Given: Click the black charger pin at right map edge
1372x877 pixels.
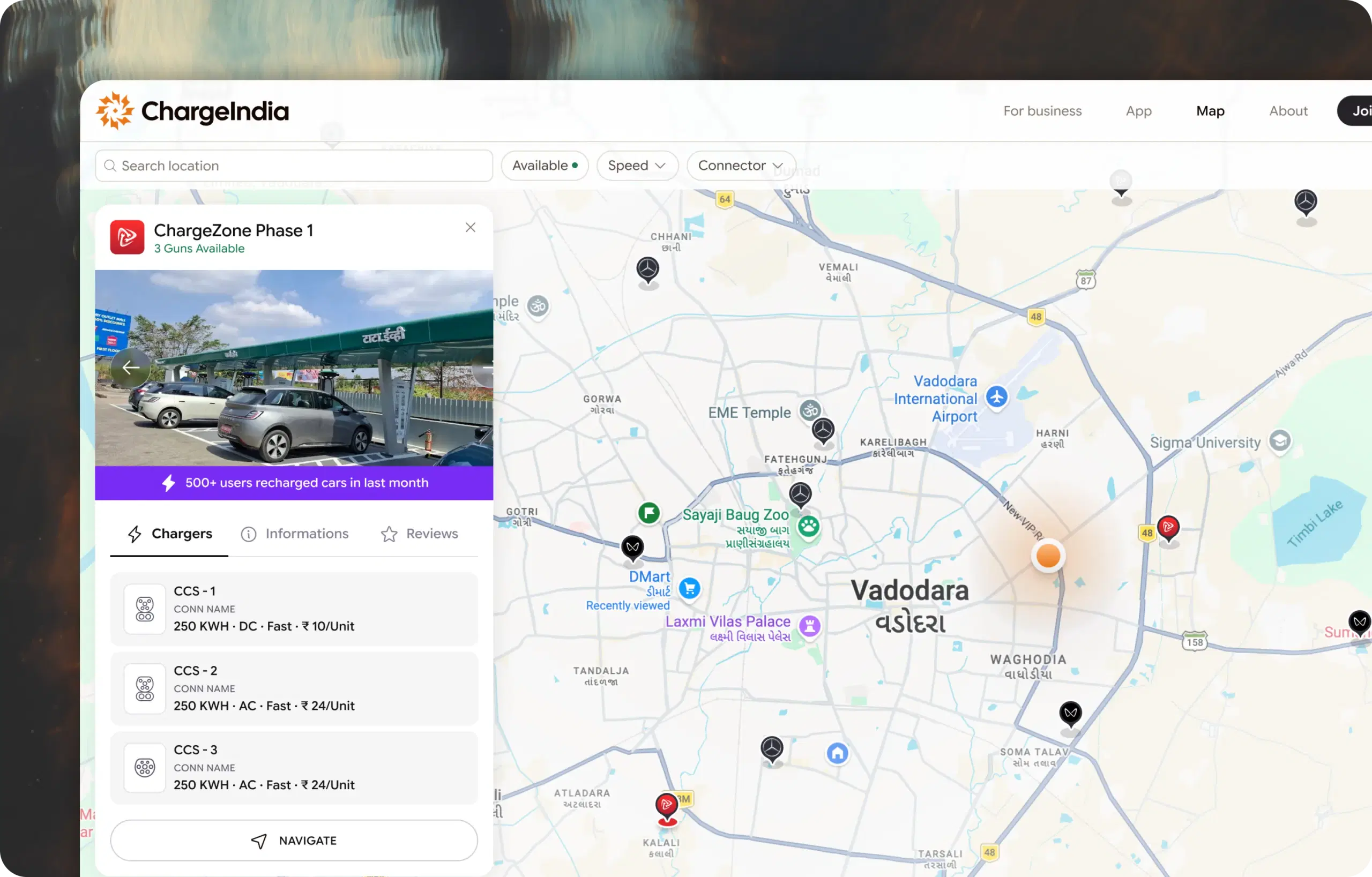Looking at the screenshot, I should pos(1360,623).
